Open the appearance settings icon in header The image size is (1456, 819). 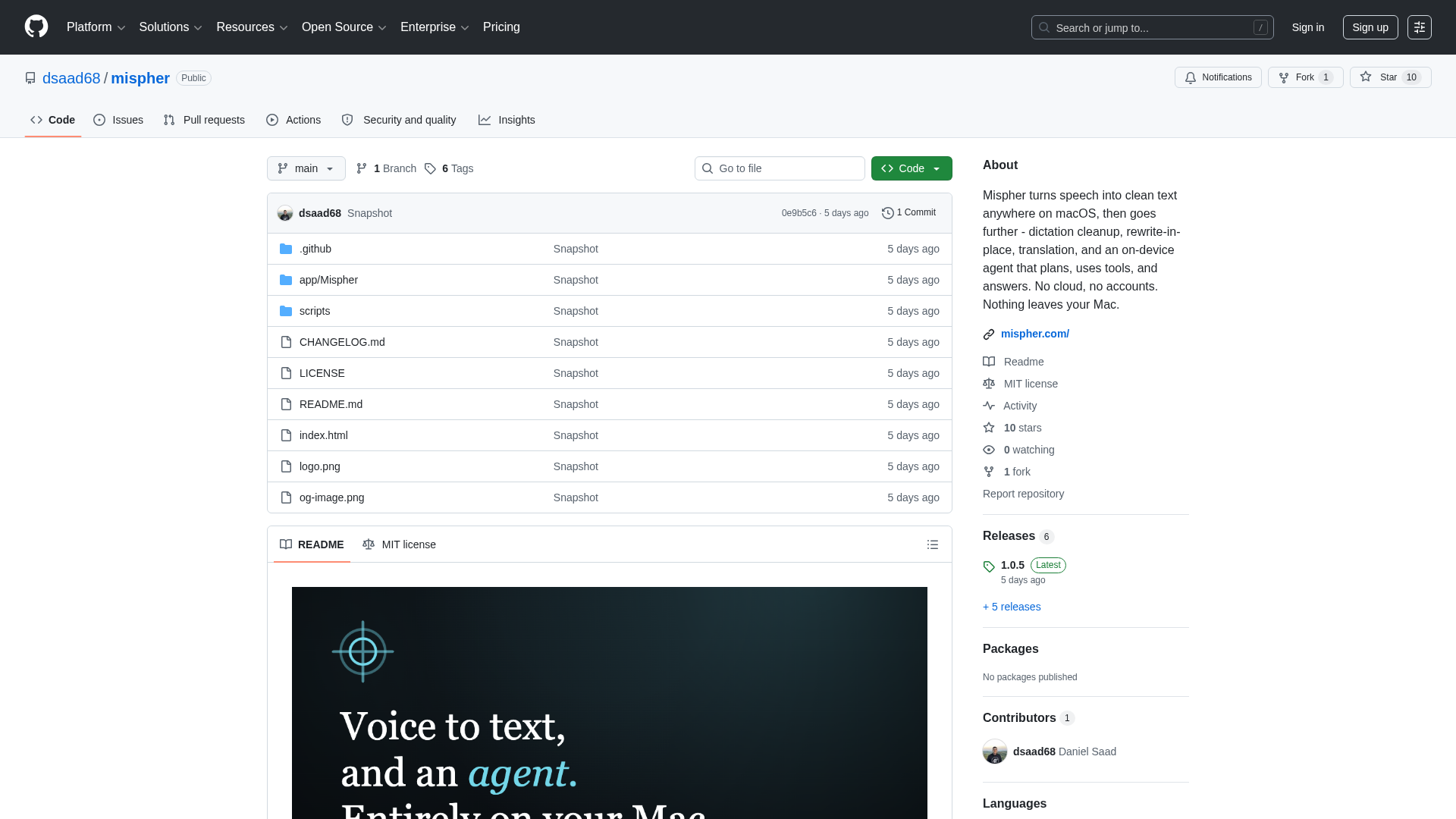tap(1419, 27)
